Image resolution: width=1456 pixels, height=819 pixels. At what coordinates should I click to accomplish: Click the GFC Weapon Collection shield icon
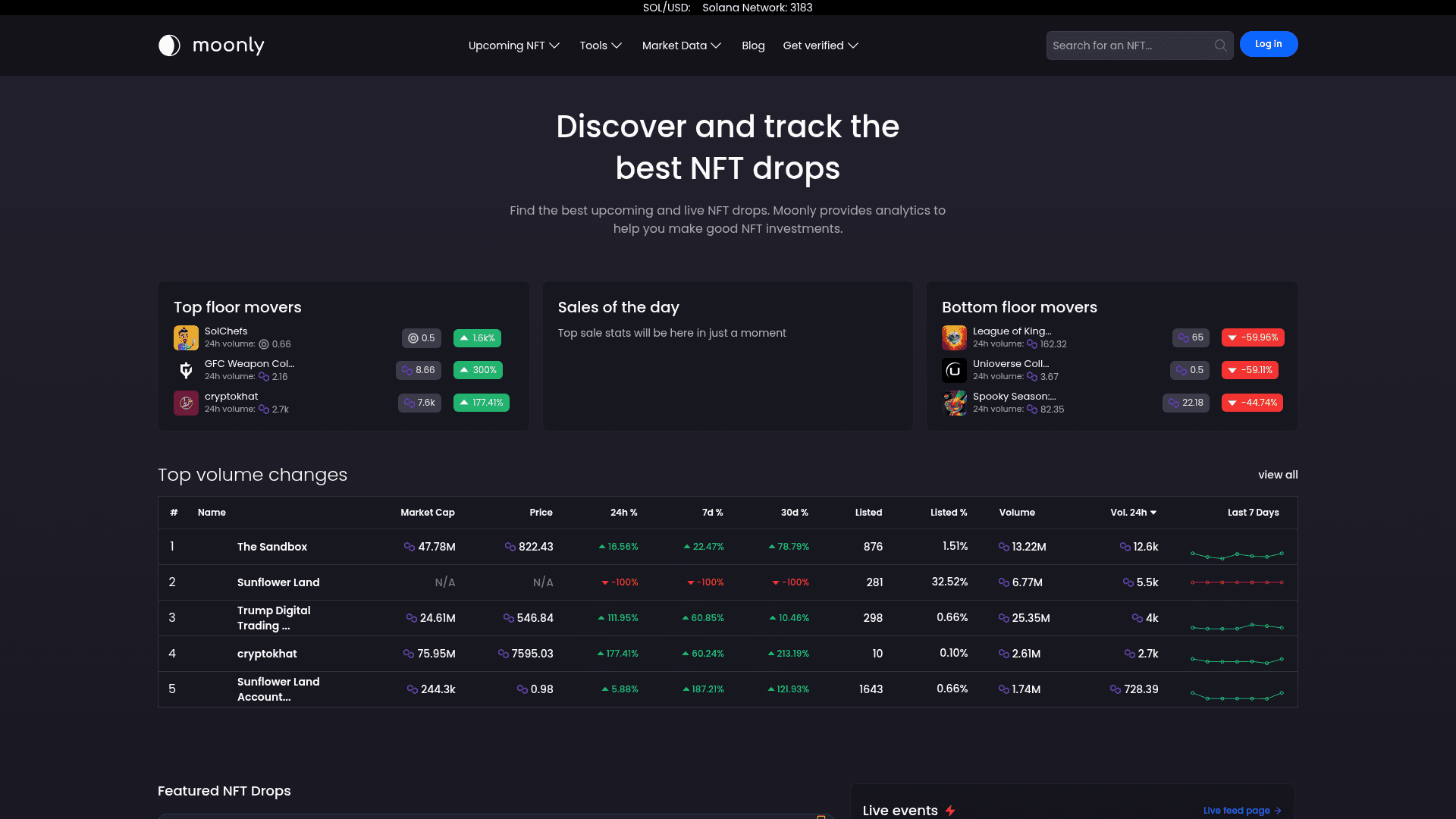pos(186,370)
